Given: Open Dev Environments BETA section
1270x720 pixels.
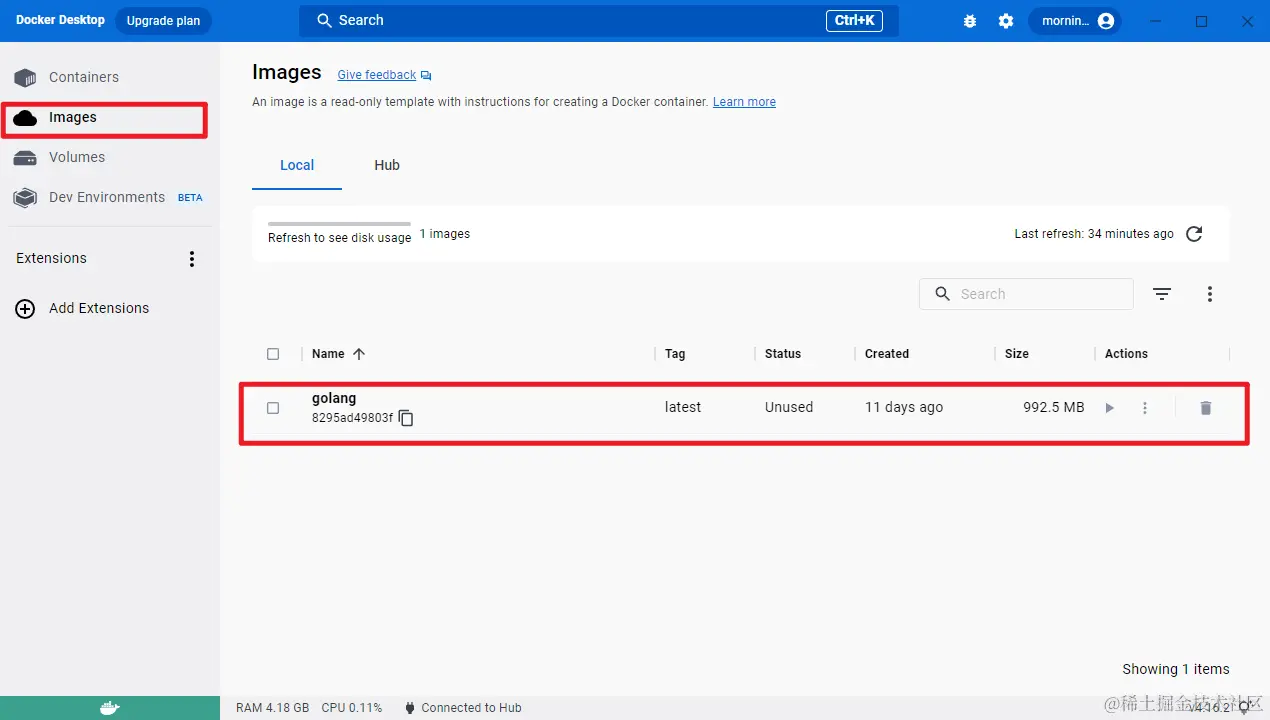Looking at the screenshot, I should tap(110, 197).
